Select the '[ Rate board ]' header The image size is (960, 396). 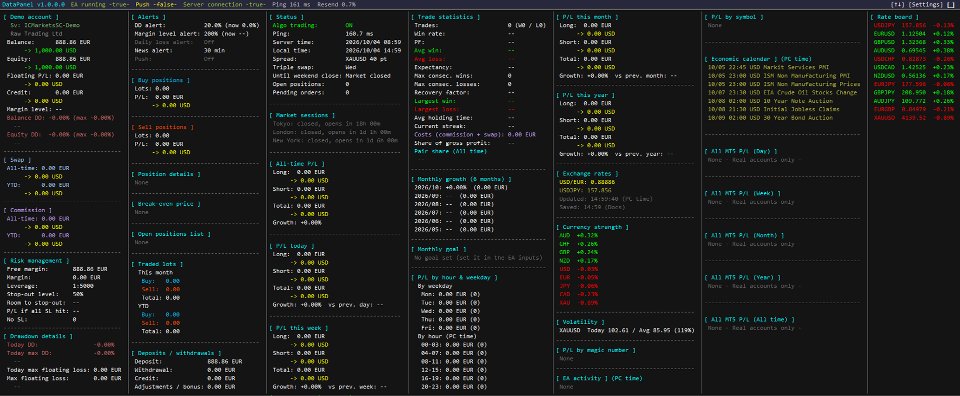coord(895,17)
